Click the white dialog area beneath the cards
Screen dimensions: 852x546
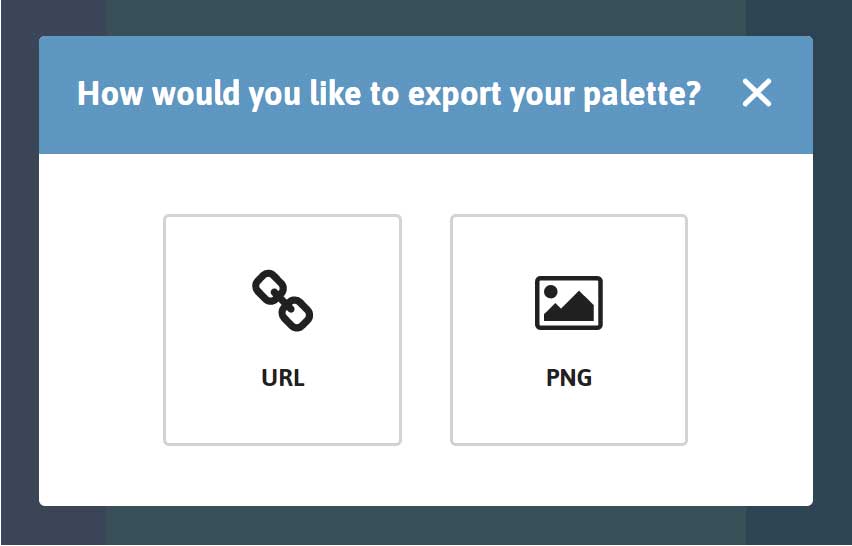tap(426, 475)
